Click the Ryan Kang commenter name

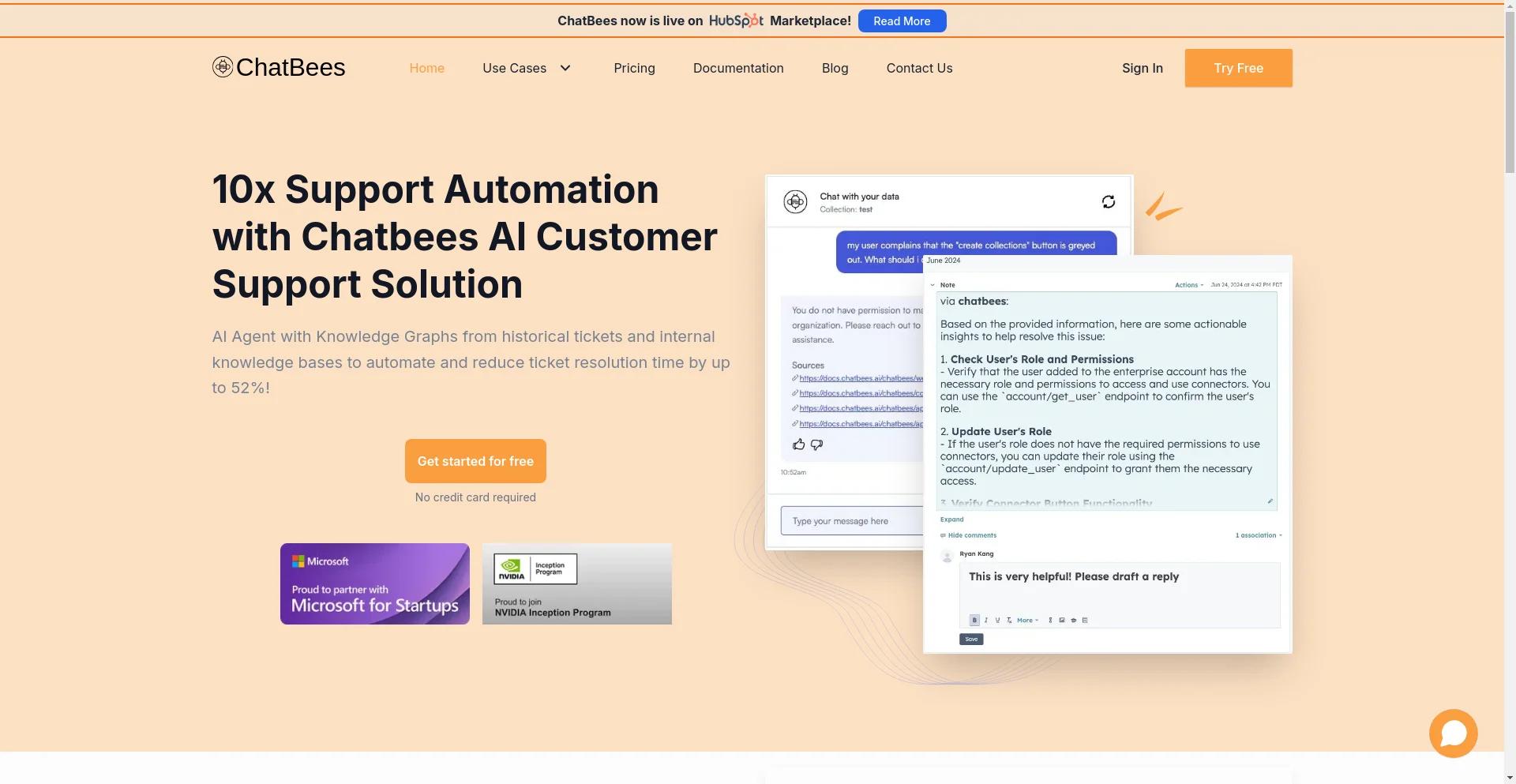(x=977, y=554)
